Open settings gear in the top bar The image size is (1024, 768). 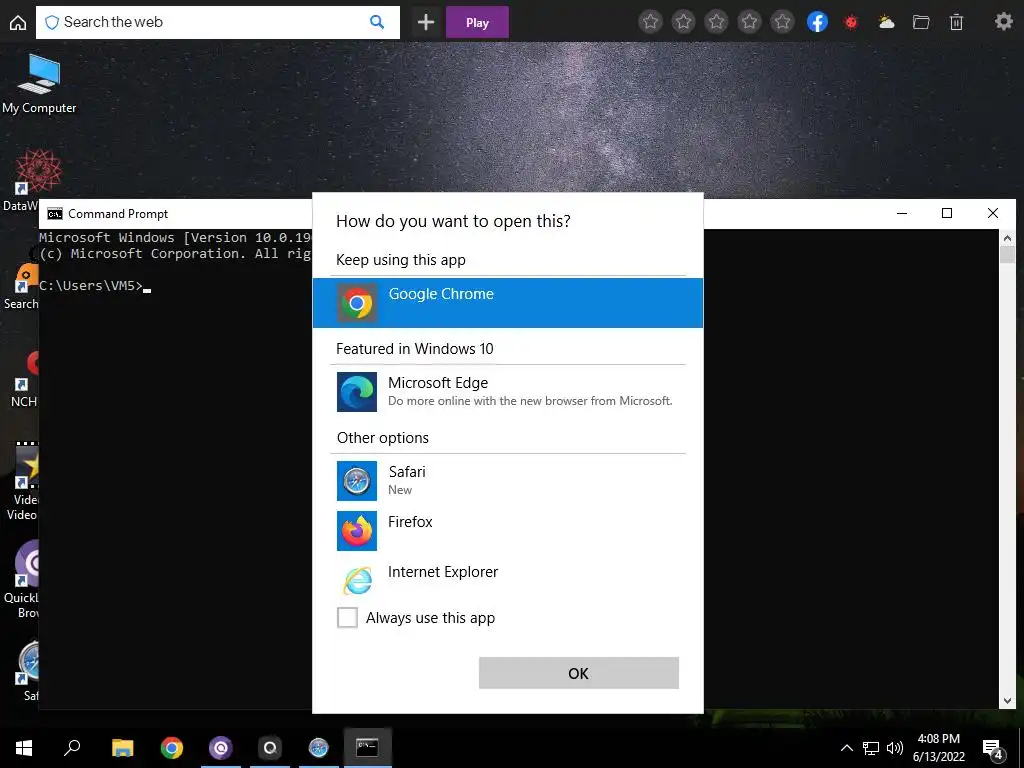point(1004,22)
